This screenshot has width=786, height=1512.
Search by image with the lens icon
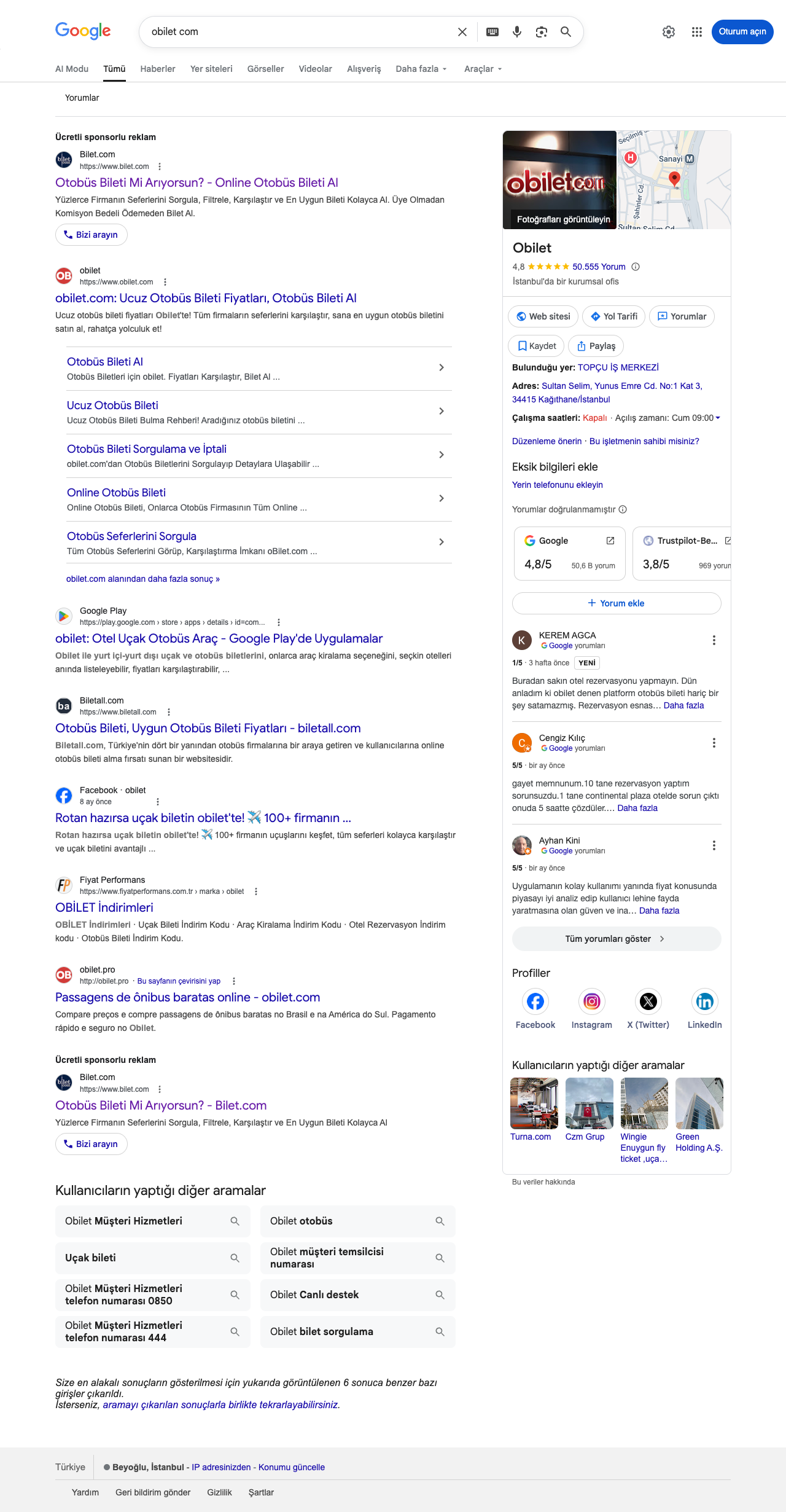542,32
